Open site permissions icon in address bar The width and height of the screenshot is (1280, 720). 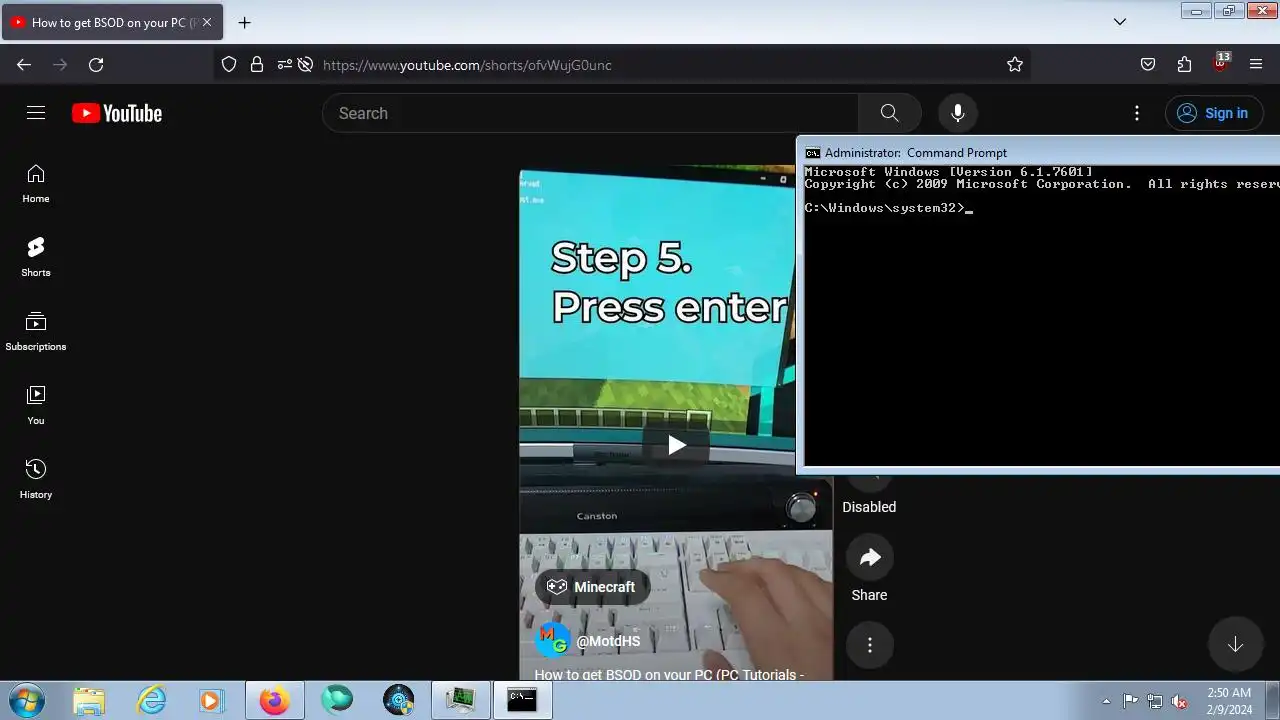[x=285, y=64]
